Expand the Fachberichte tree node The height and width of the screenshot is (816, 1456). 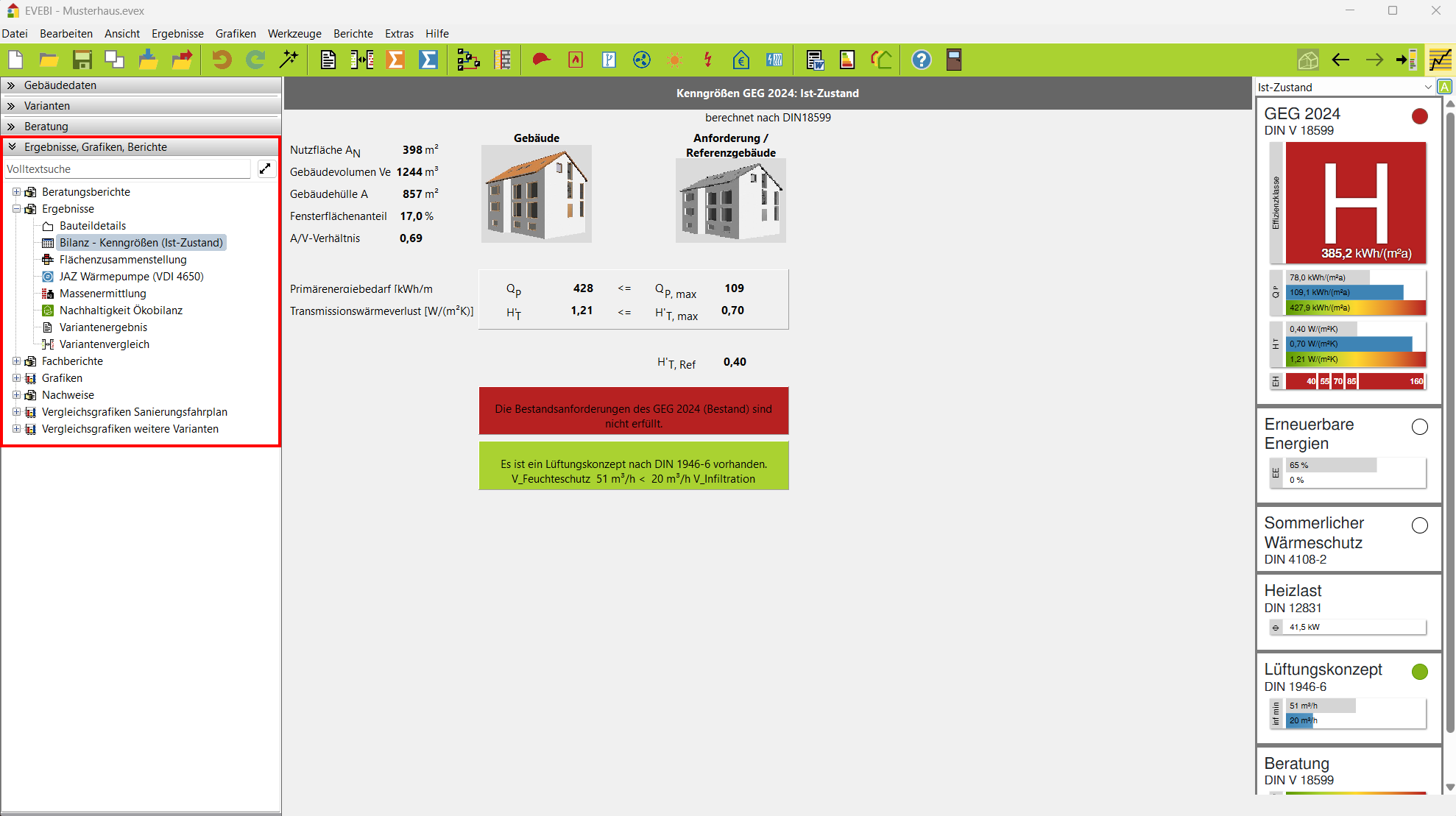pyautogui.click(x=16, y=361)
